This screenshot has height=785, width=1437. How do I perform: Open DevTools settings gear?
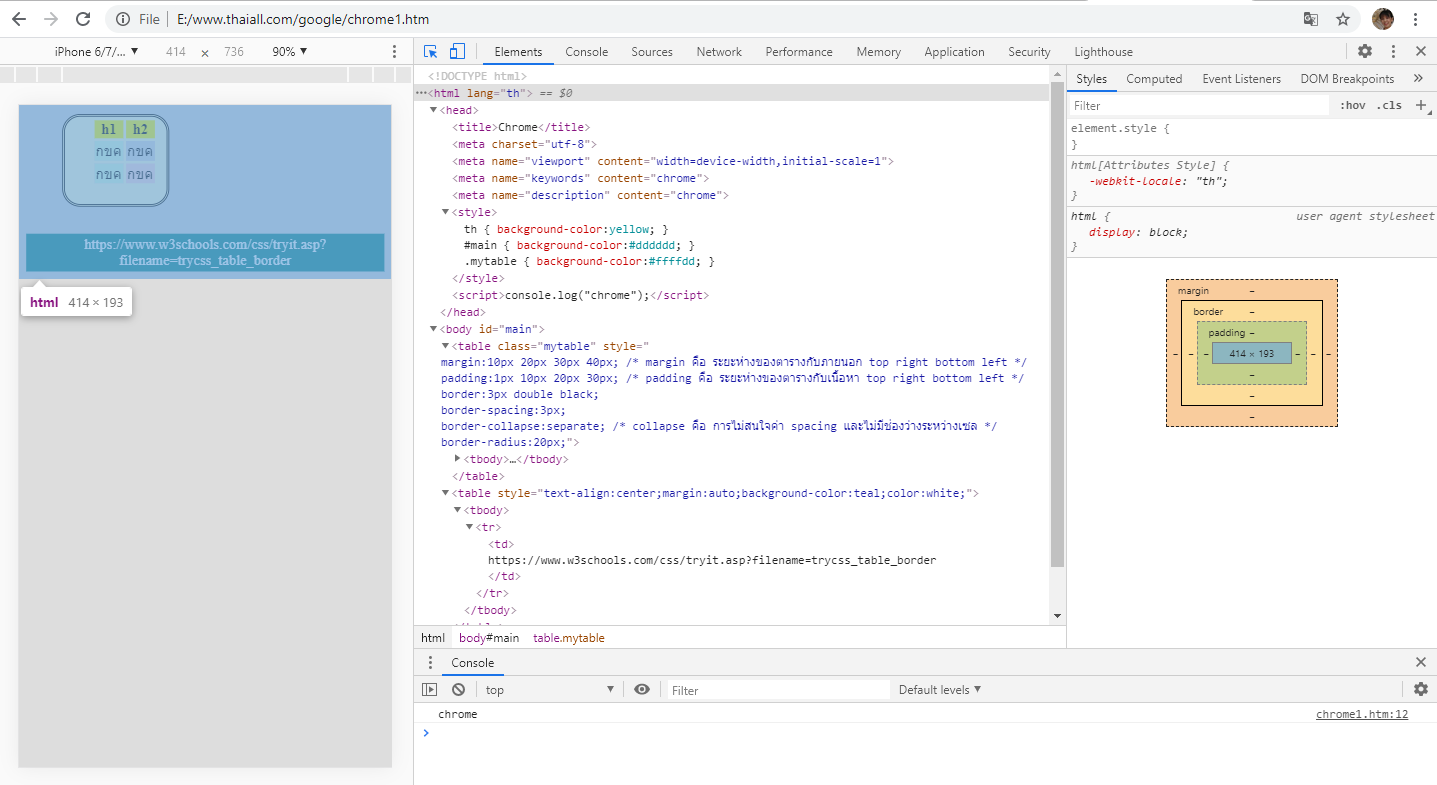coord(1365,52)
